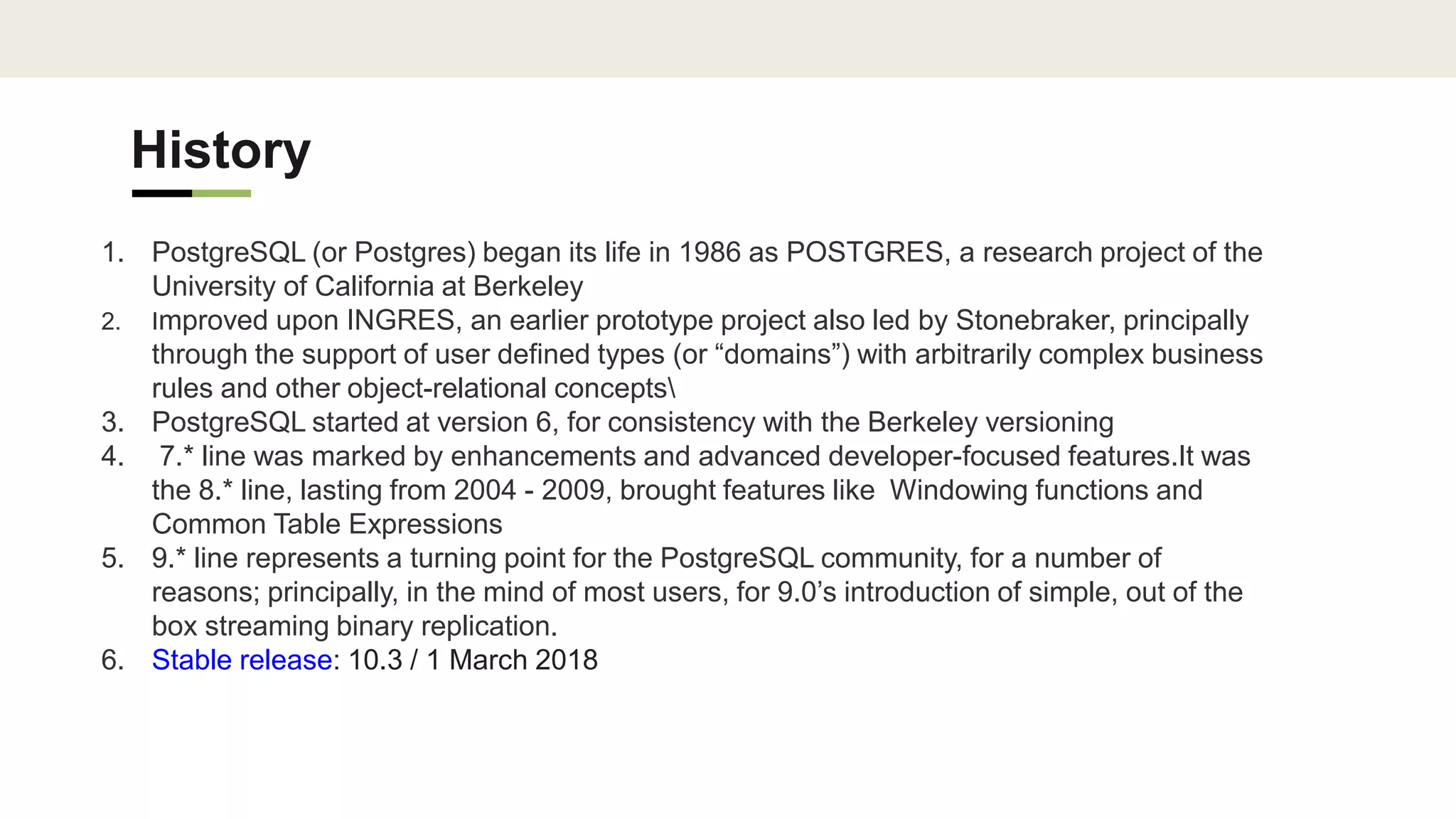Image resolution: width=1456 pixels, height=819 pixels.
Task: Click the line beginning "9.* line represents a turning"
Action: (655, 559)
